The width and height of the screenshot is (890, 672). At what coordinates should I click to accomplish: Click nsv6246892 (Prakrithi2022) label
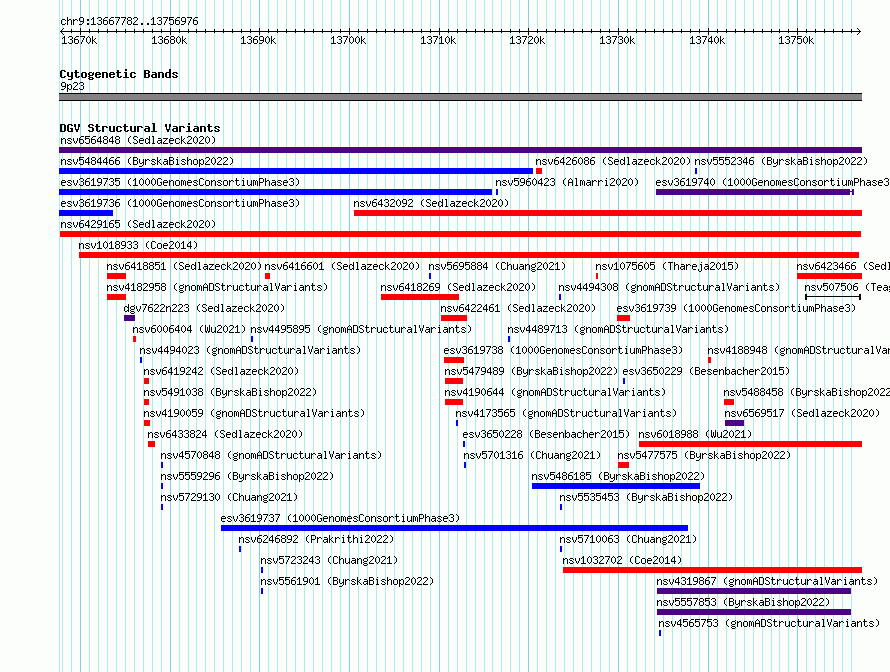click(316, 539)
